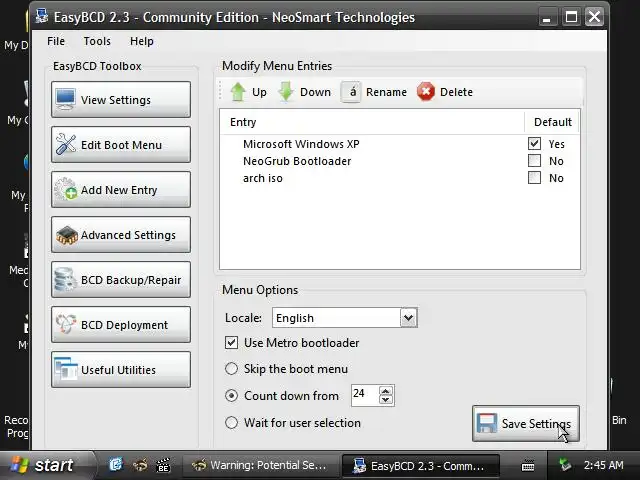Viewport: 640px width, 480px height.
Task: Set NeoGrub Bootloader as default entry
Action: pos(534,161)
